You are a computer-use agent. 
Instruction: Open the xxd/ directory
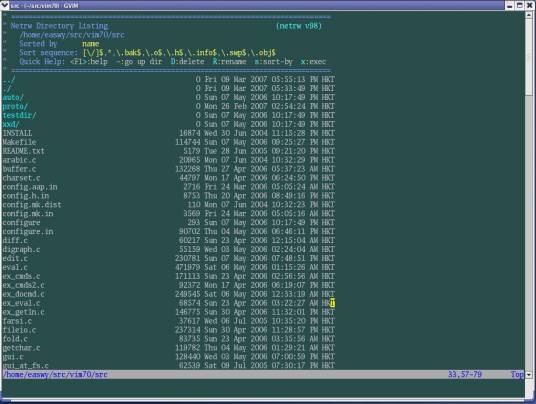click(x=11, y=124)
